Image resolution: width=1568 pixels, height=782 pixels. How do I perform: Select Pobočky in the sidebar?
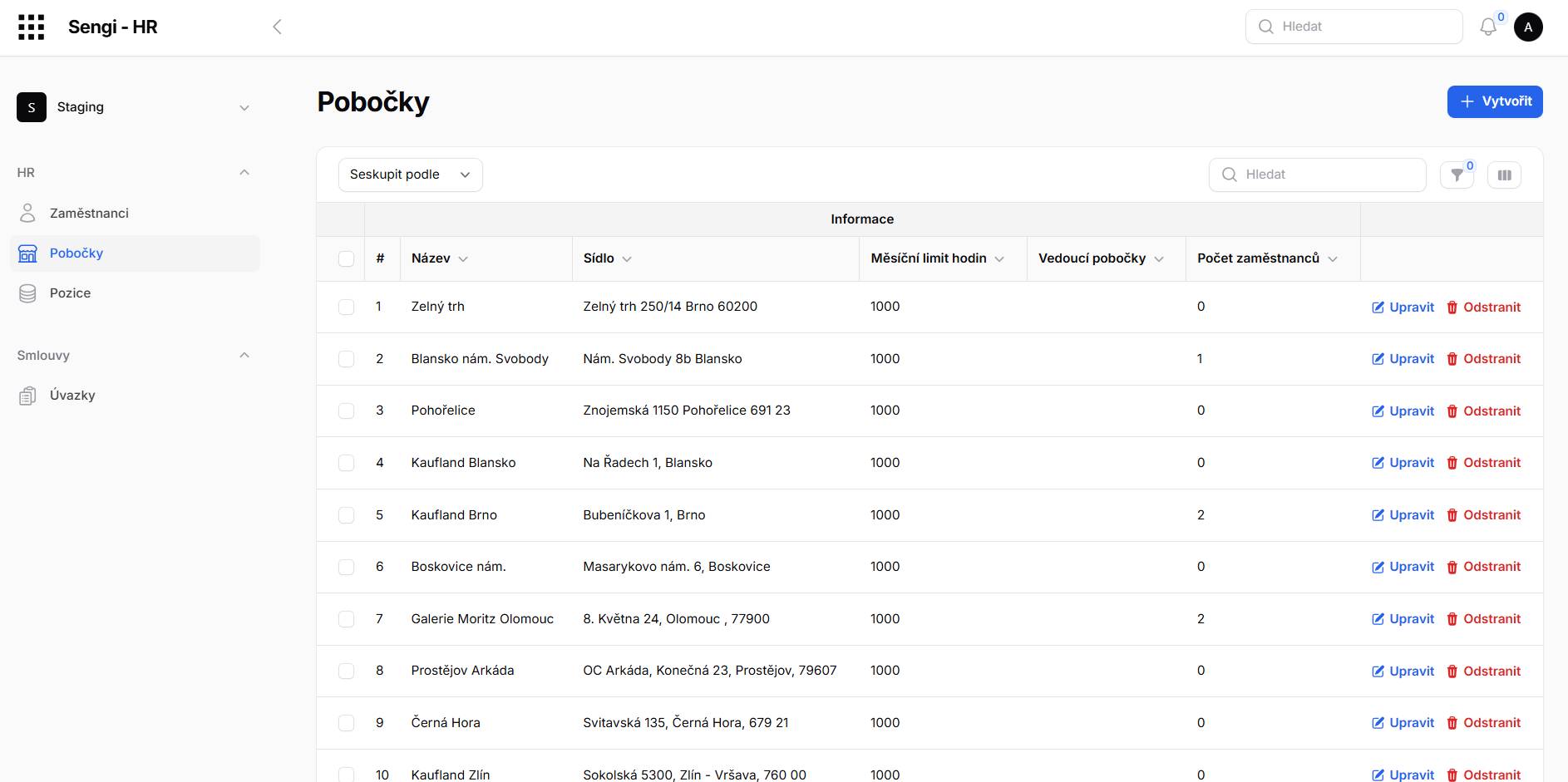(136, 253)
